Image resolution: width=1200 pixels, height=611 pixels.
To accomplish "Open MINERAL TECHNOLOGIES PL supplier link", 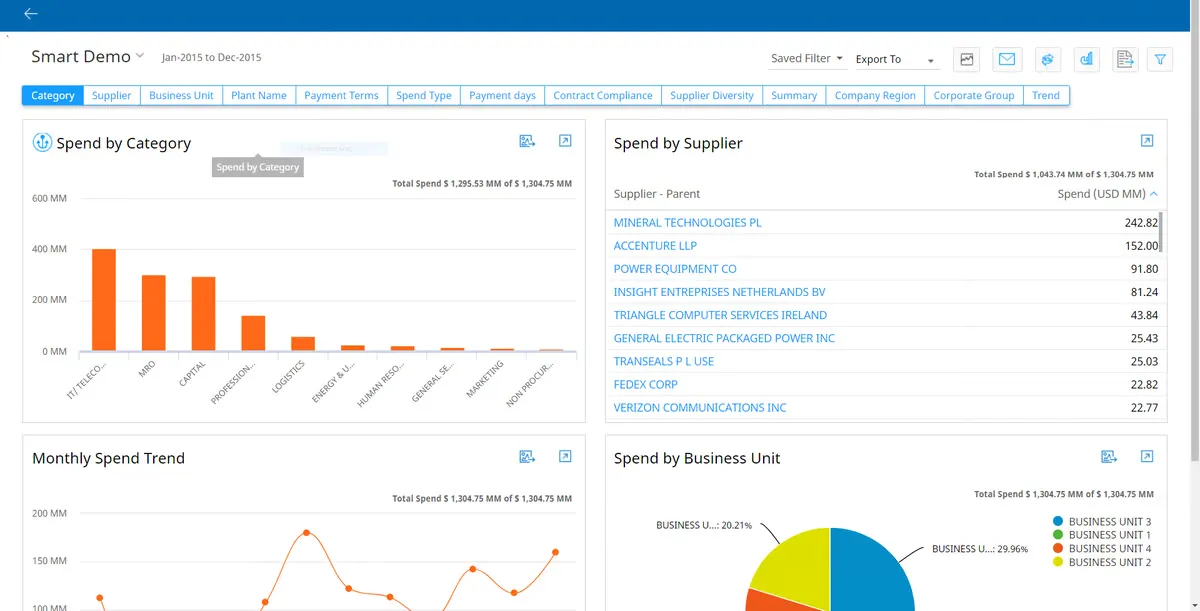I will (x=687, y=222).
